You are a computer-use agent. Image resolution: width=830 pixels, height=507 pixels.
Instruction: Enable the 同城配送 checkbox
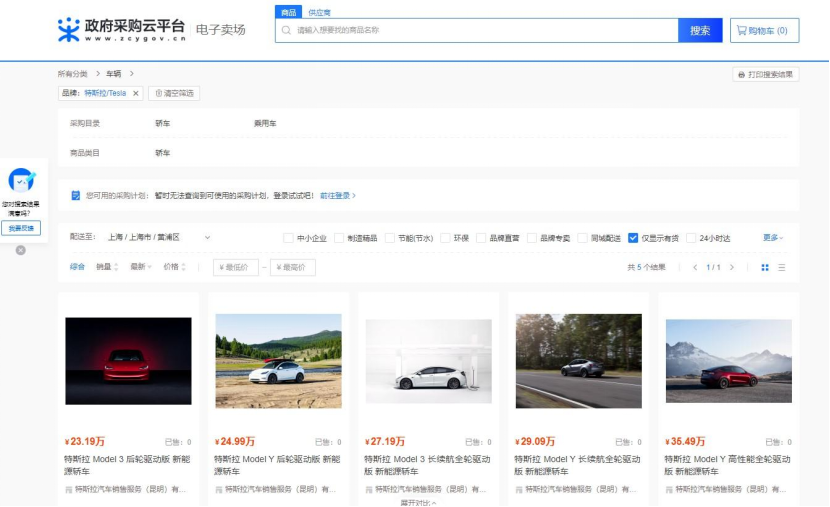[x=582, y=238]
